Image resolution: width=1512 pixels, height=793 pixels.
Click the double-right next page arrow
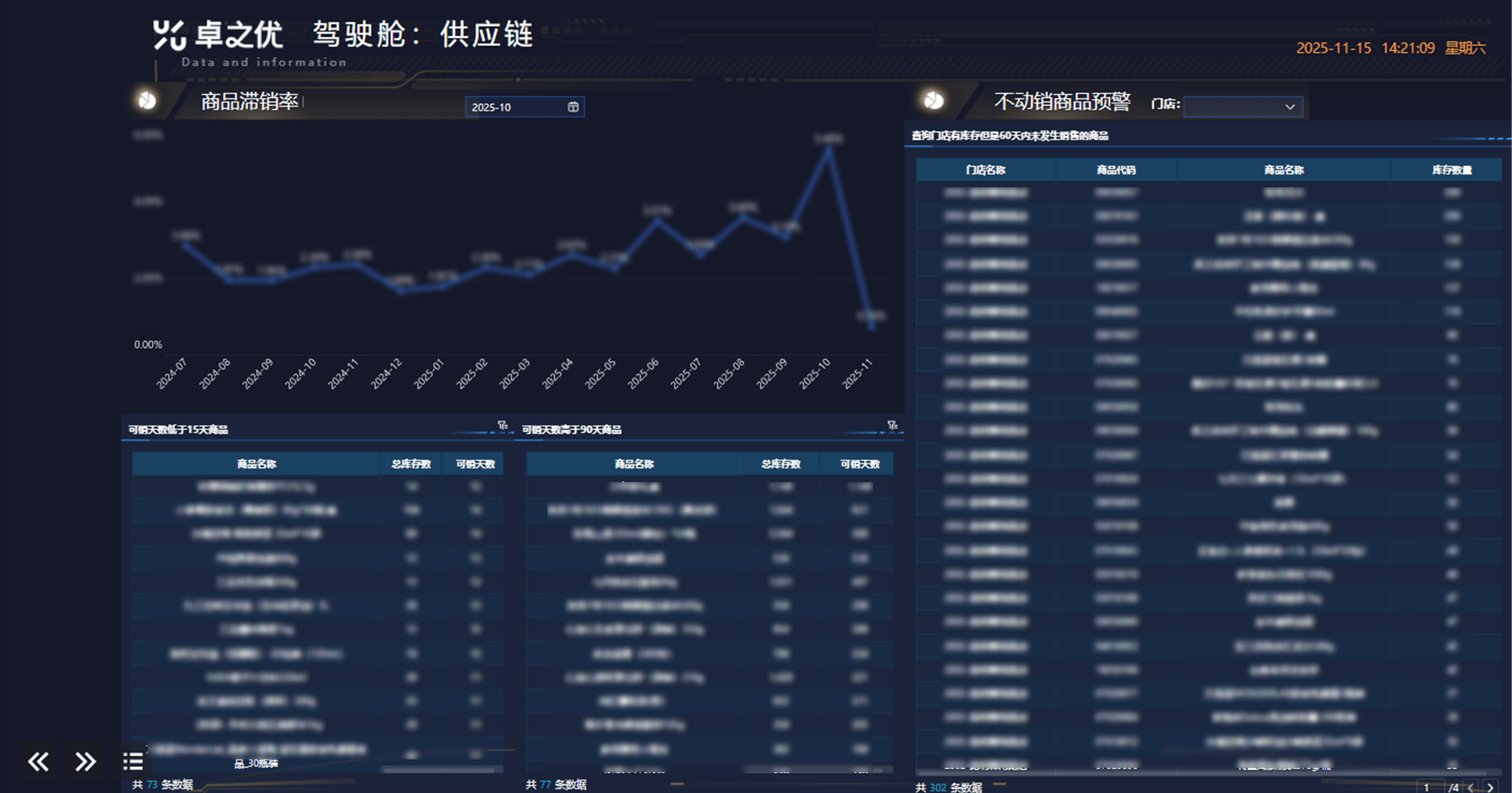tap(85, 762)
